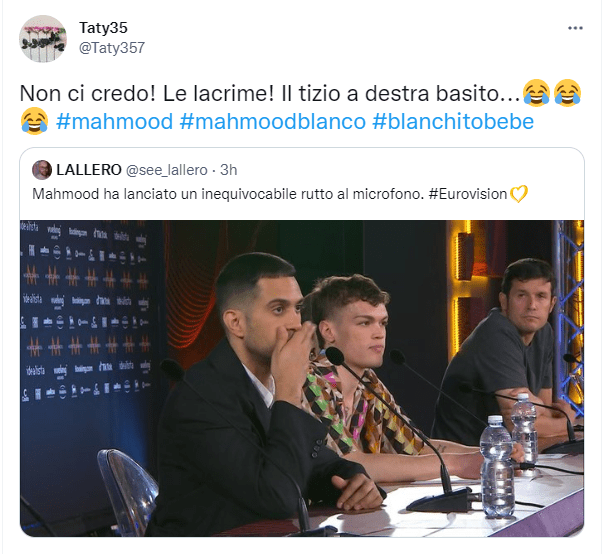Open Taty35's profile picture with roses

pyautogui.click(x=43, y=38)
